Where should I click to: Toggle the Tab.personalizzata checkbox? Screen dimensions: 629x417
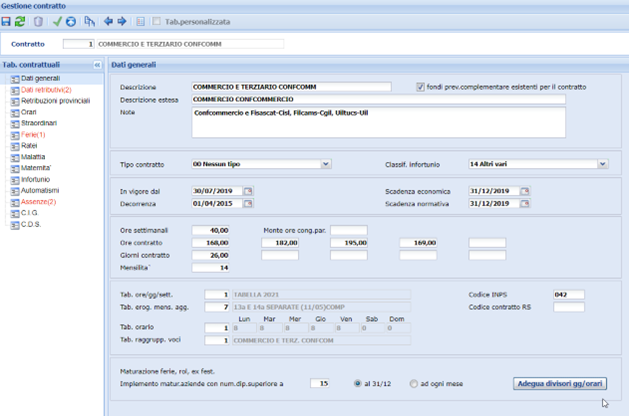(x=156, y=21)
